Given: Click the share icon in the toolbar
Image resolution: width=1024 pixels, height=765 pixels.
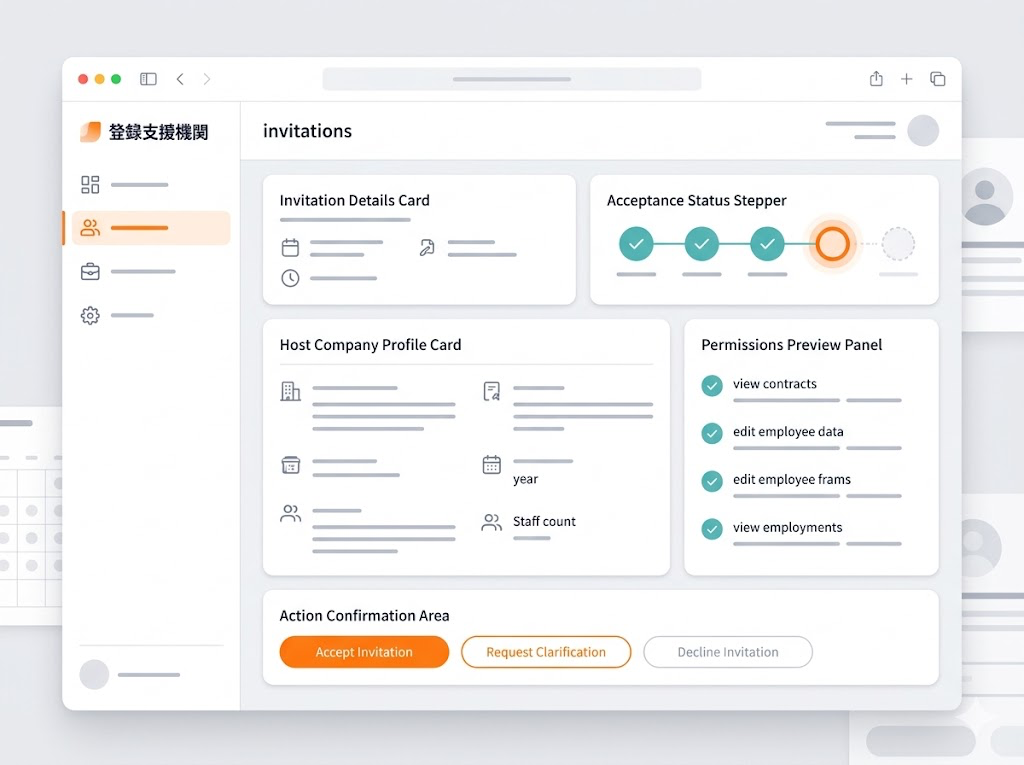Looking at the screenshot, I should (876, 79).
